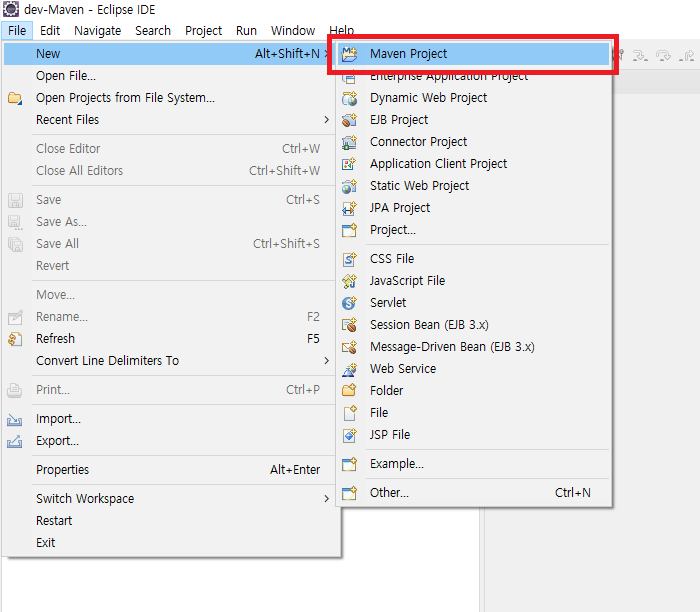Click the Import icon in File menu

(x=15, y=419)
